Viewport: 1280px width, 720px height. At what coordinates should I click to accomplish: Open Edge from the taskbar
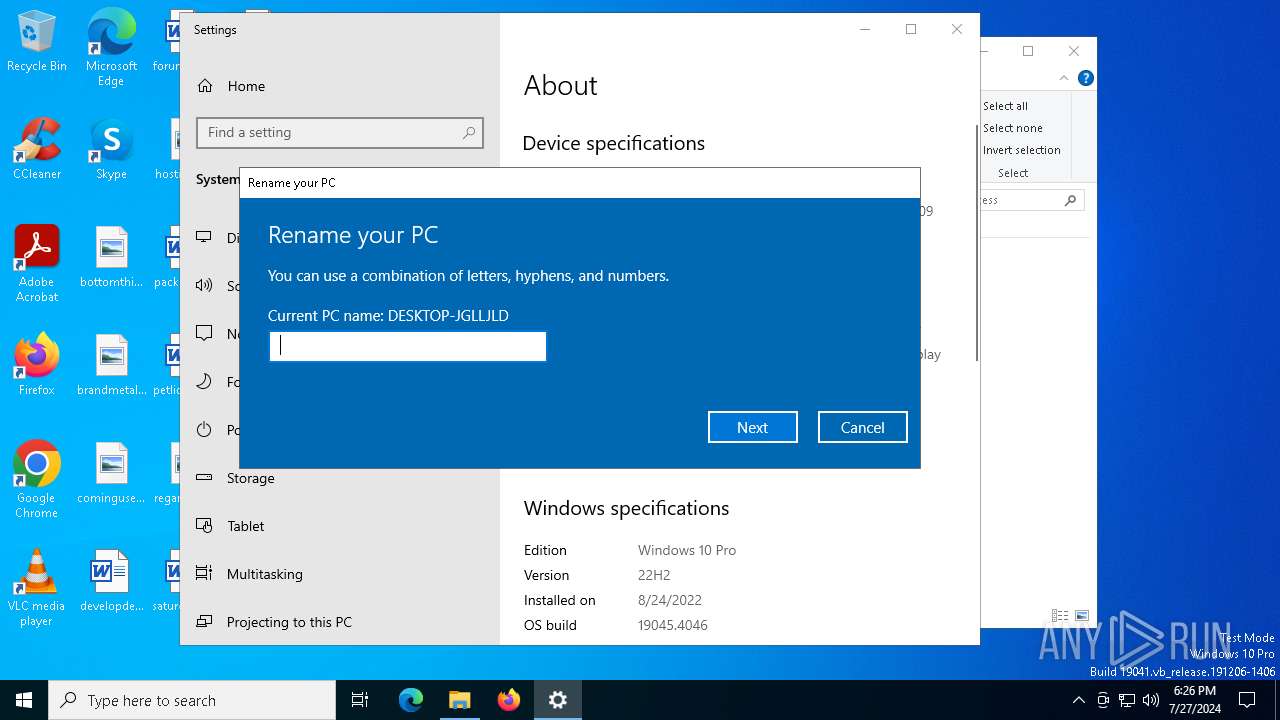click(411, 700)
